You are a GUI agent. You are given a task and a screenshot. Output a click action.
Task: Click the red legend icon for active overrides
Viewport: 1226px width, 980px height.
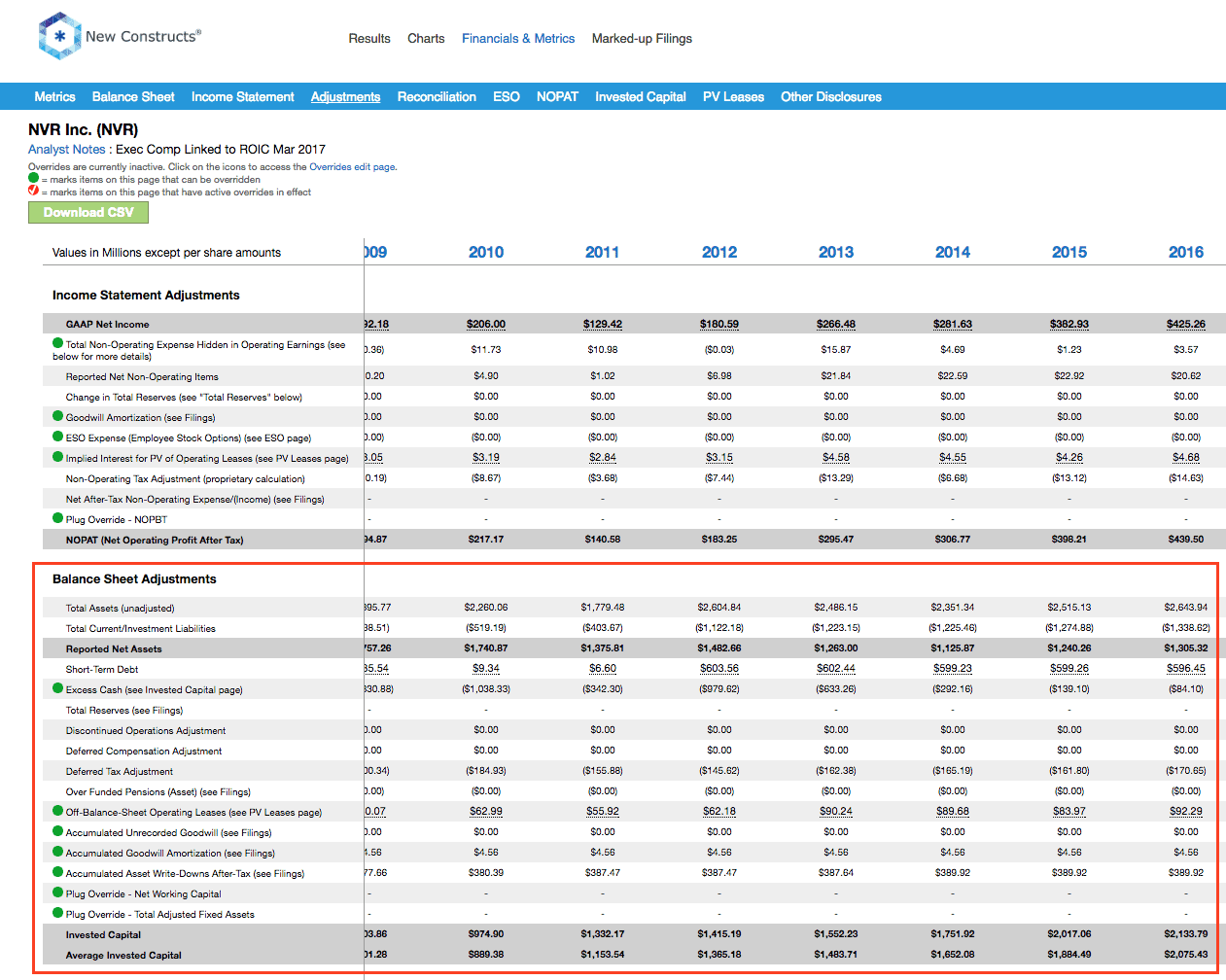pyautogui.click(x=34, y=191)
